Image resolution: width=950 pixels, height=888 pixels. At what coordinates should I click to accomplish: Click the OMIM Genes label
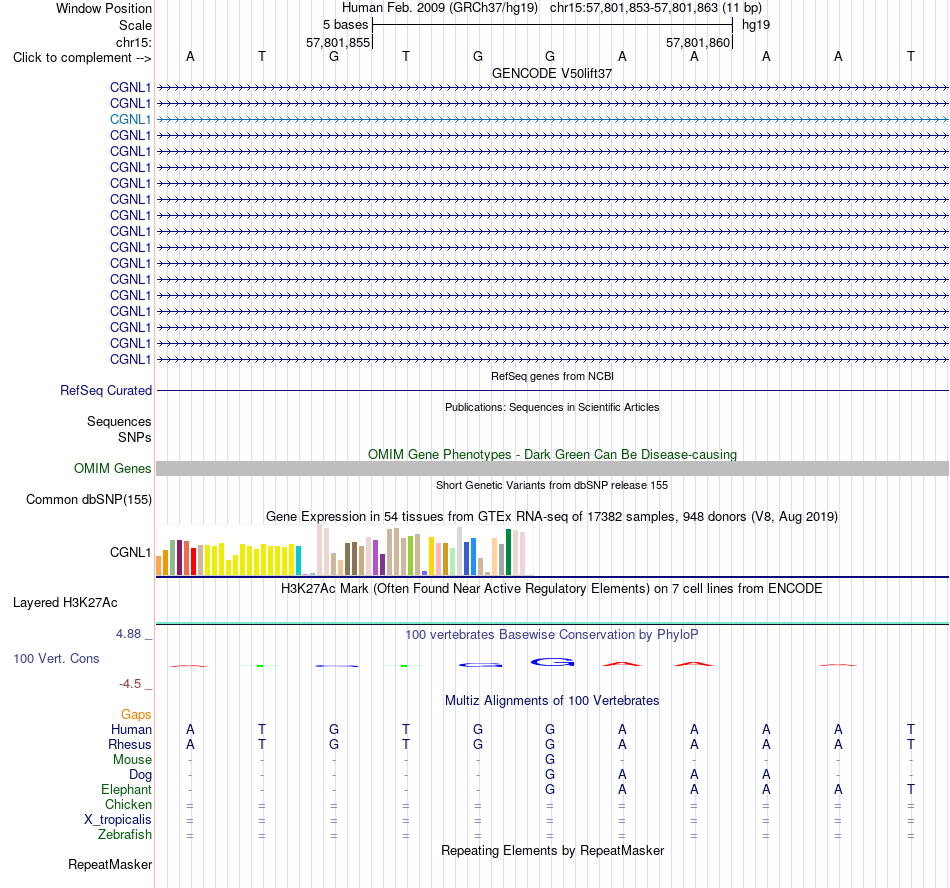tap(112, 468)
